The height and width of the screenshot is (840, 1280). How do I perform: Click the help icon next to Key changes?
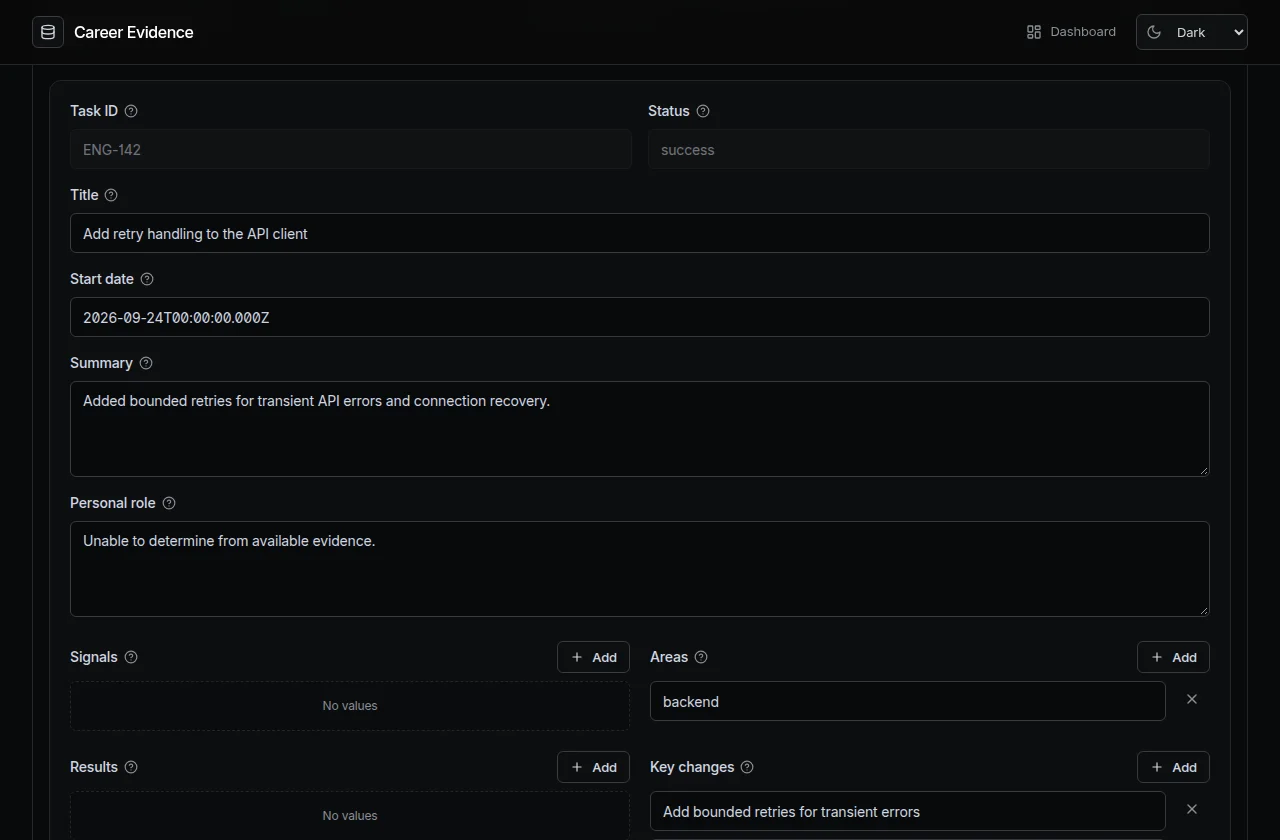(x=747, y=767)
